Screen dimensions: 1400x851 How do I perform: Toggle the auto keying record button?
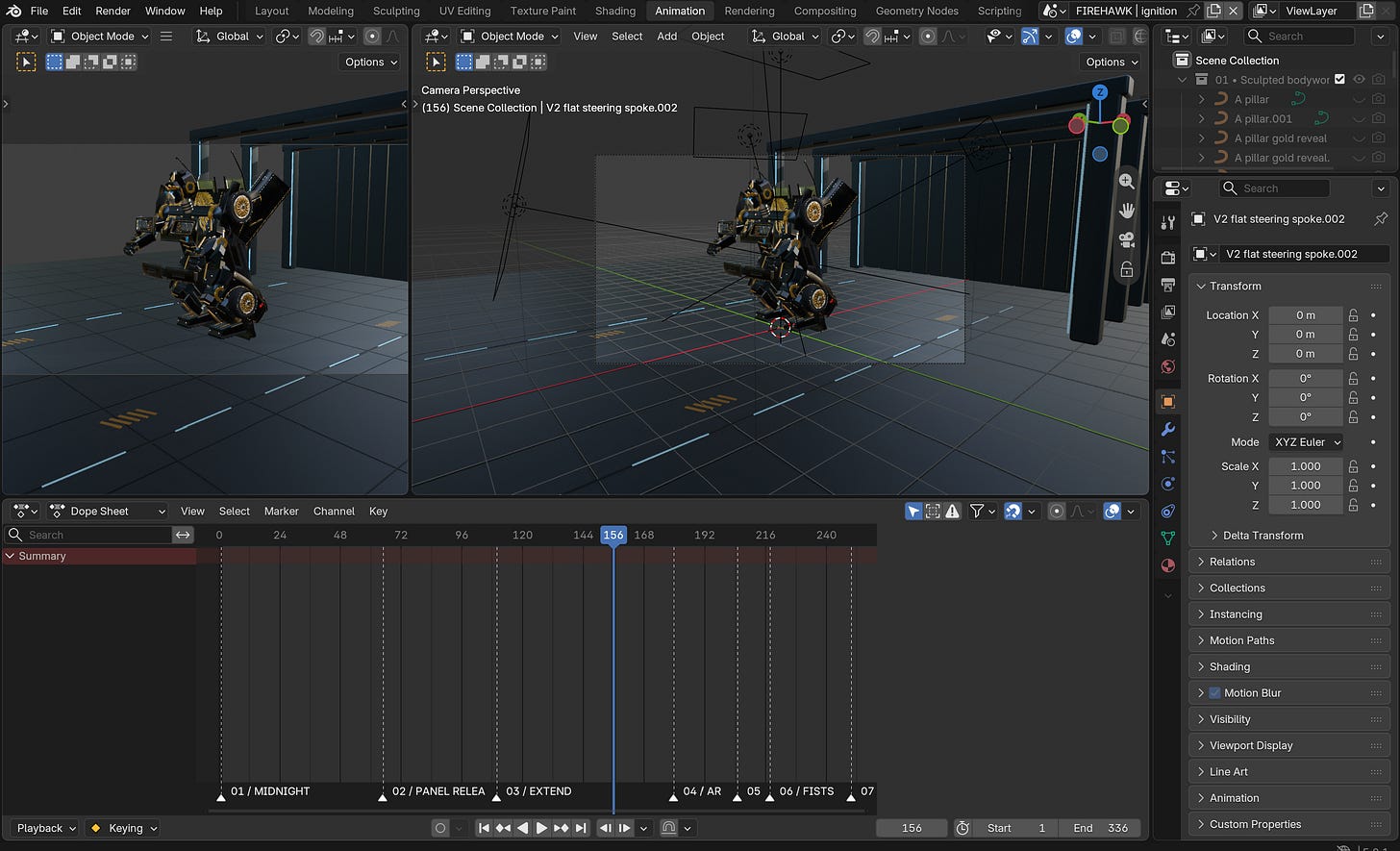[x=440, y=828]
